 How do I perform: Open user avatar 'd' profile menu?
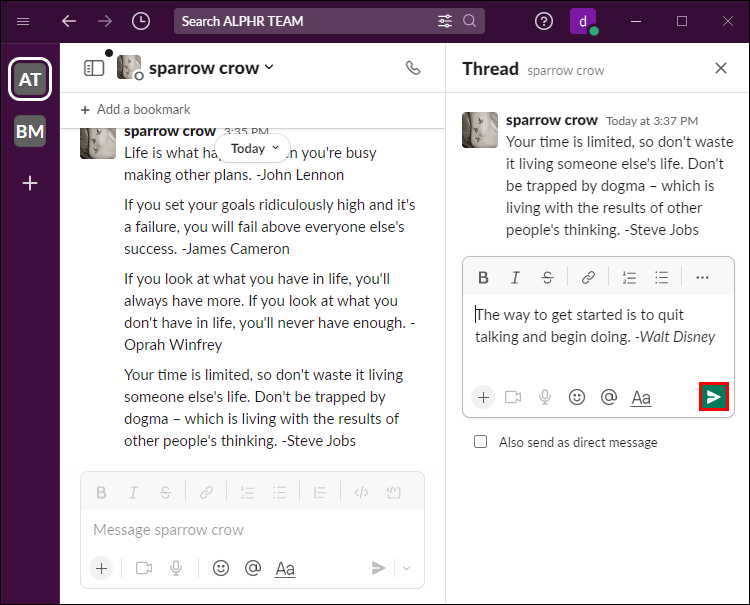click(583, 21)
